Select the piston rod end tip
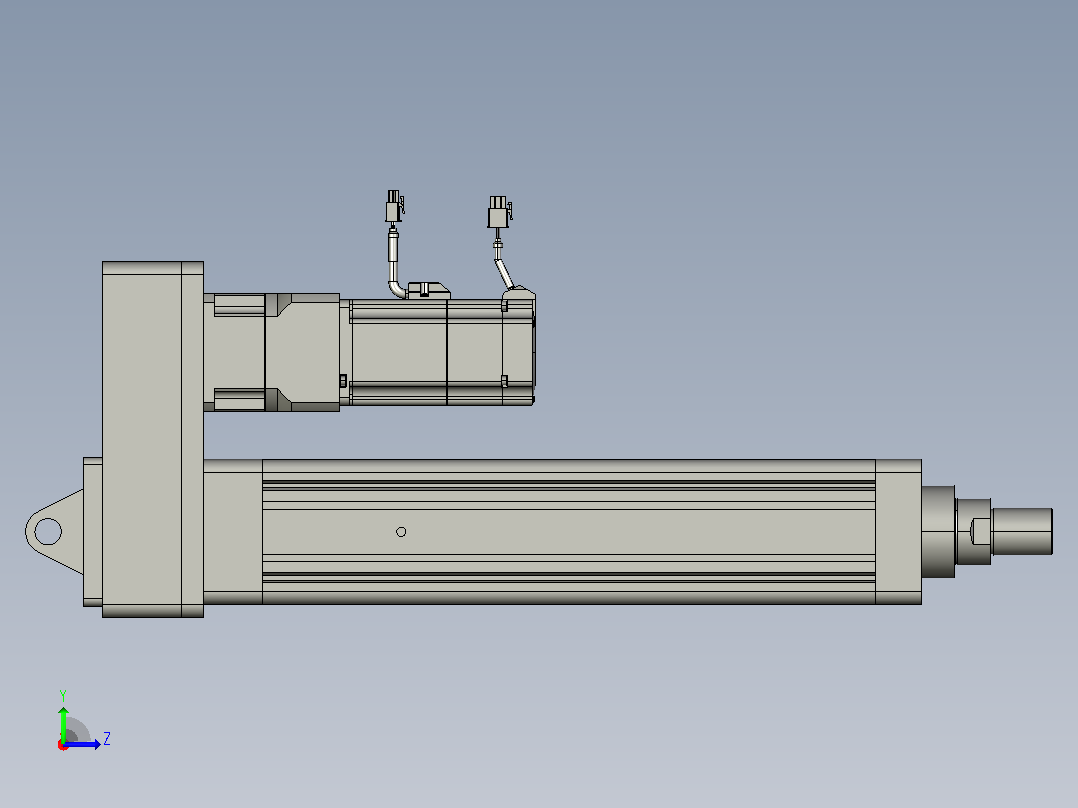The image size is (1078, 808). pos(1022,531)
